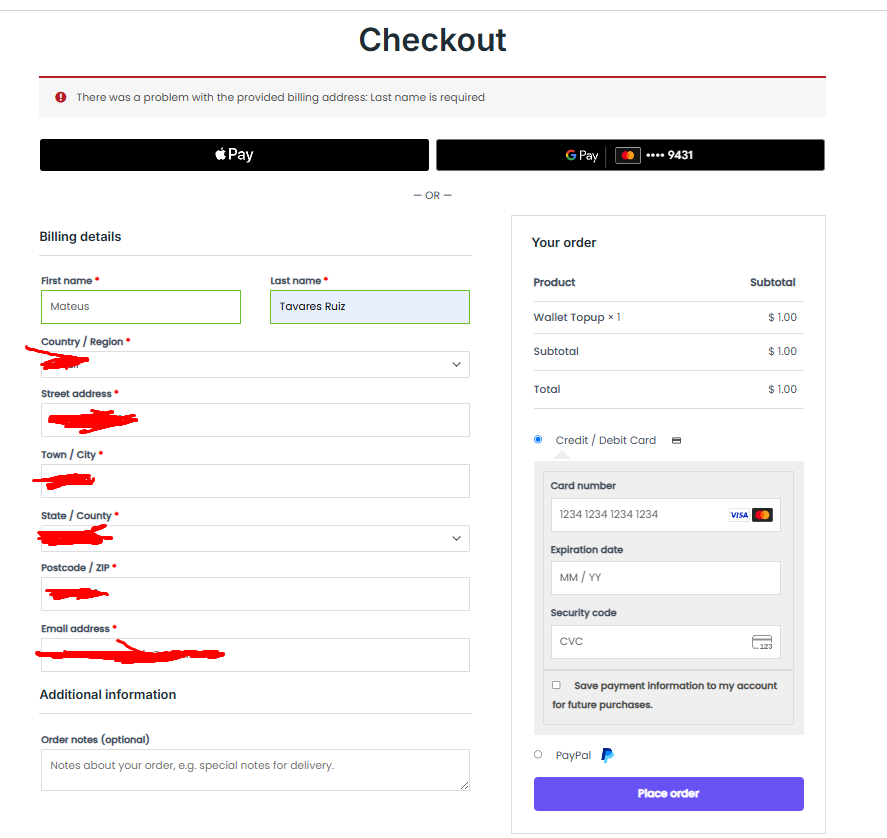Select the PayPal payment radio button
Image resolution: width=887 pixels, height=838 pixels.
point(538,754)
